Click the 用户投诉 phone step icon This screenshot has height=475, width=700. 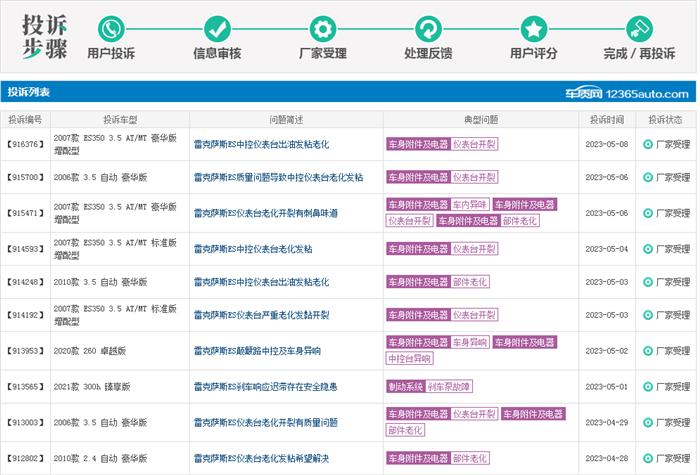point(111,29)
